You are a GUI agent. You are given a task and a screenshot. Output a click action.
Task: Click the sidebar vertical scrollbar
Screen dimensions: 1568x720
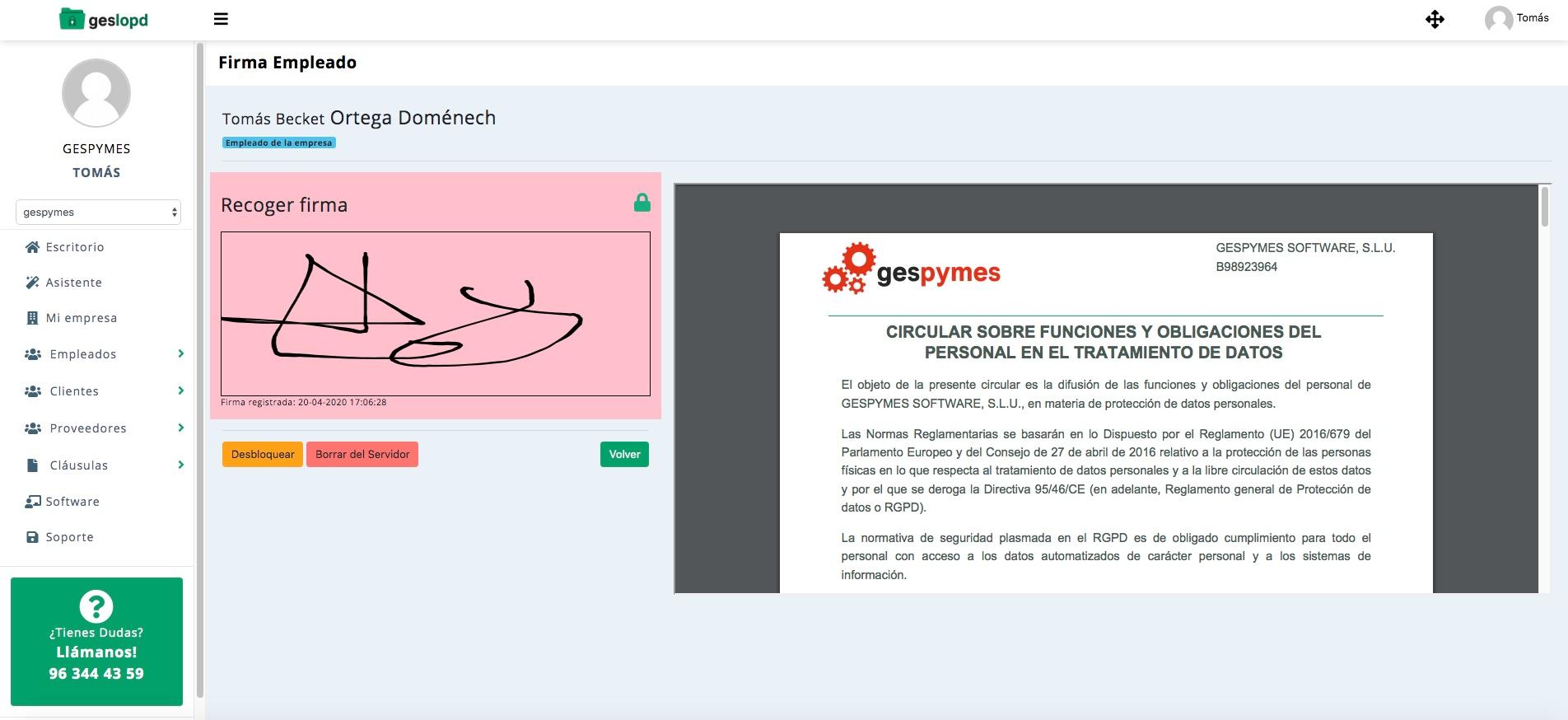click(199, 371)
